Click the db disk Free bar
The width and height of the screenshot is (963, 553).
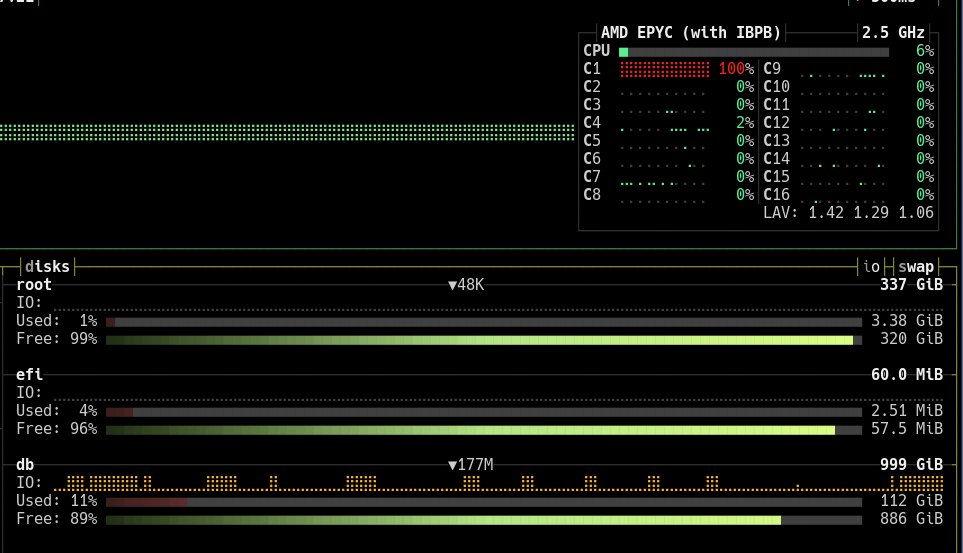pyautogui.click(x=484, y=520)
